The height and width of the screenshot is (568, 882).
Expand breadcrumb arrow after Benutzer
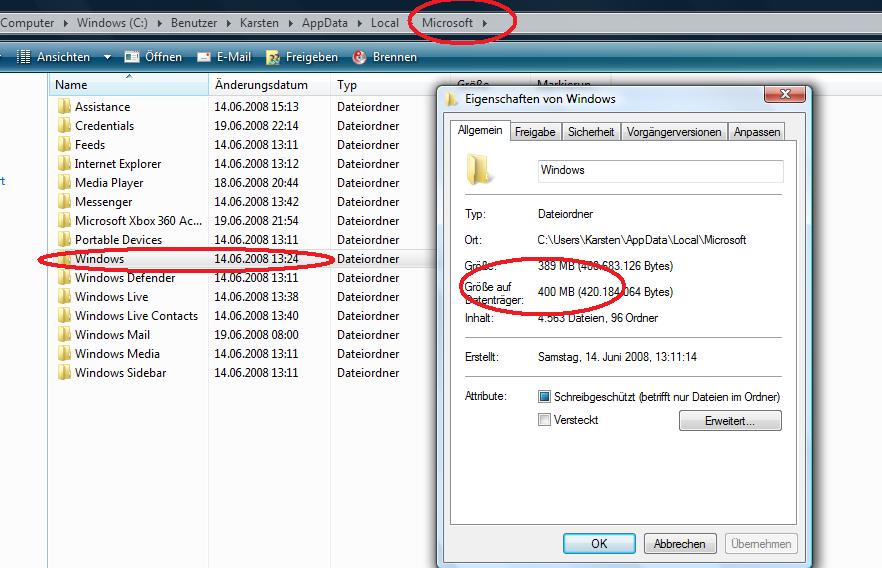pos(229,23)
